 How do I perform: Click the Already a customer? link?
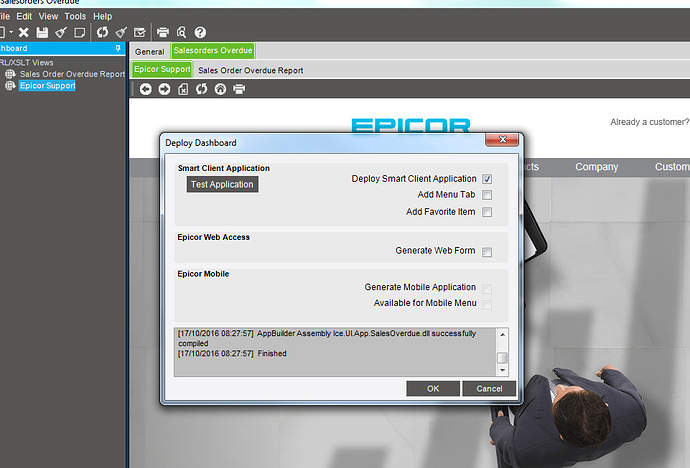point(649,122)
